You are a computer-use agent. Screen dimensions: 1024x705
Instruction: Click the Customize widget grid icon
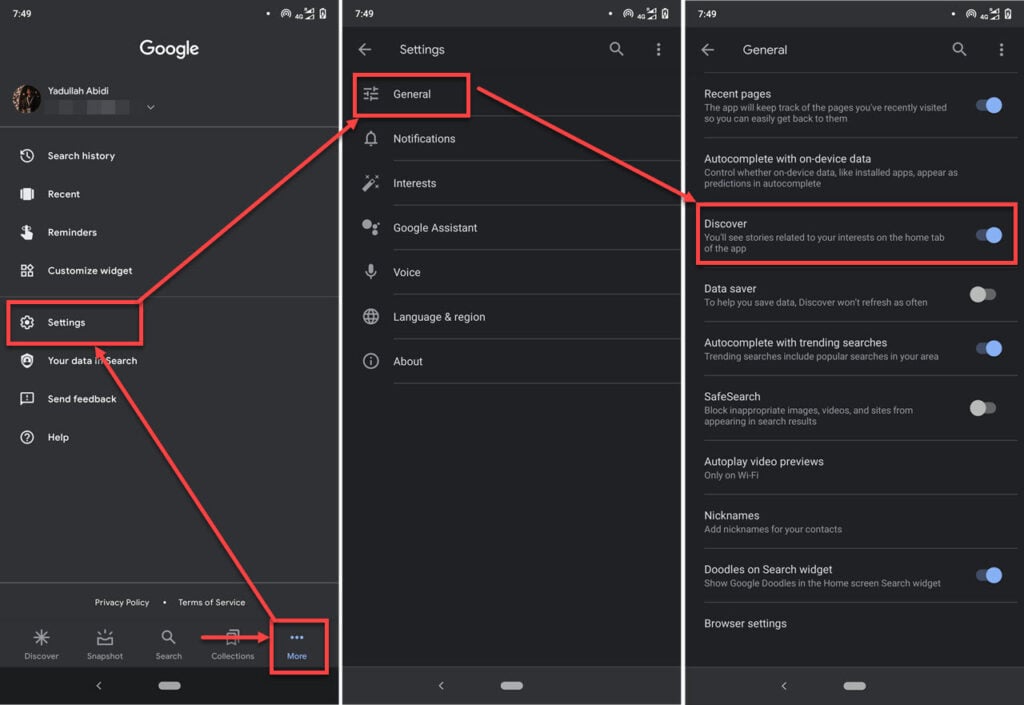click(x=27, y=270)
